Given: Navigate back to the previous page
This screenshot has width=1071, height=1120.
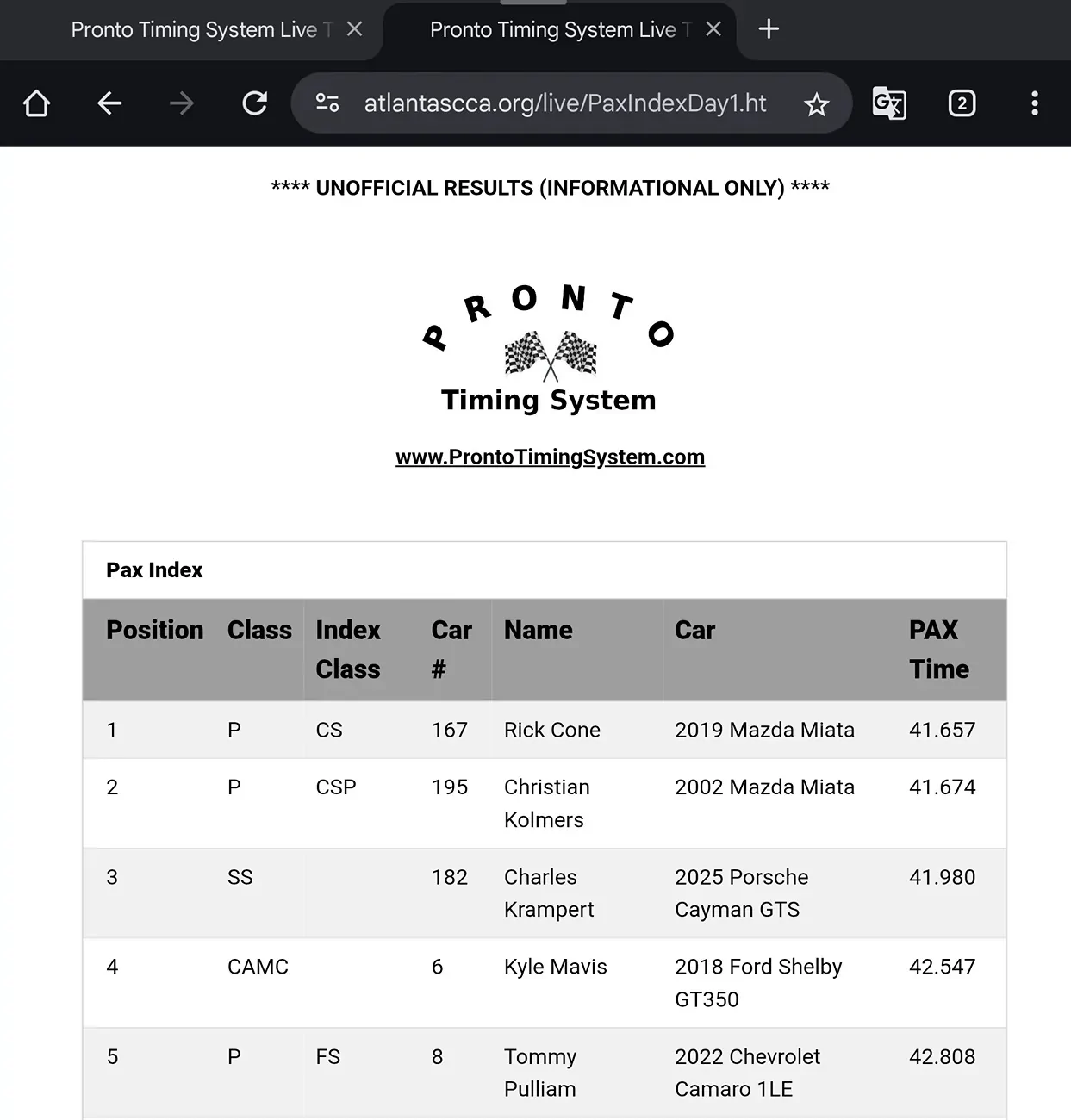Looking at the screenshot, I should pos(109,103).
